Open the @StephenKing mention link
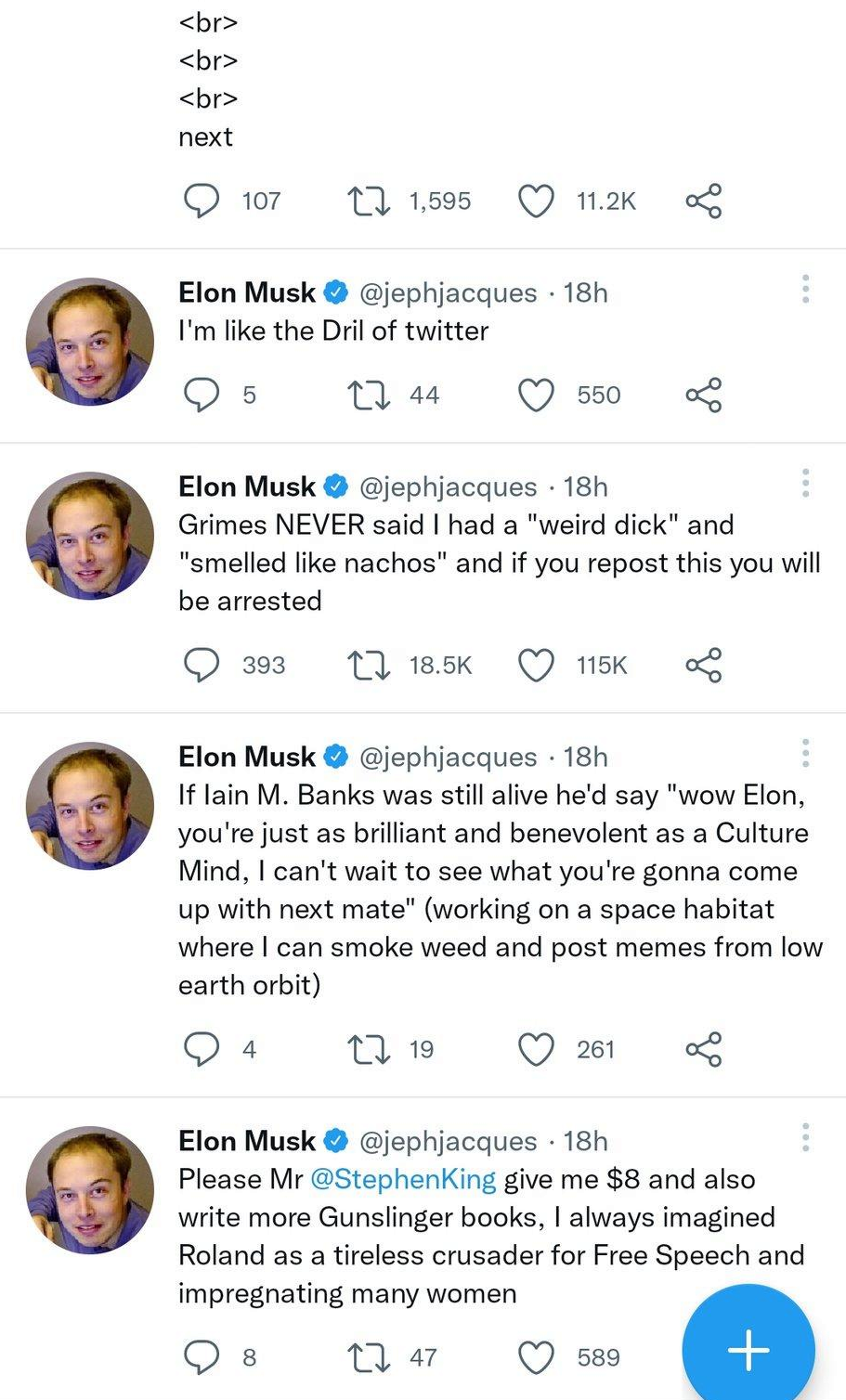 point(403,1179)
